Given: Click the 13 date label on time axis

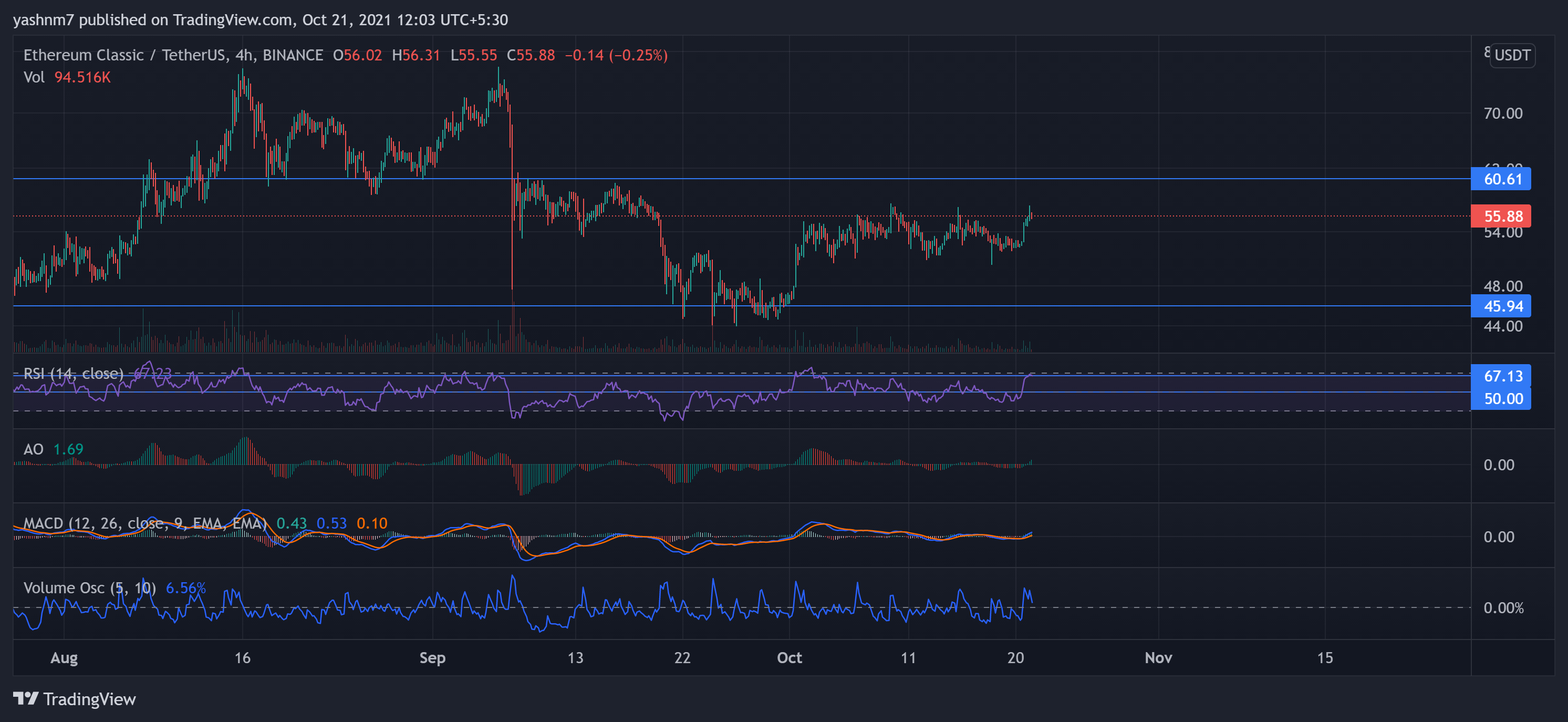Looking at the screenshot, I should coord(575,658).
